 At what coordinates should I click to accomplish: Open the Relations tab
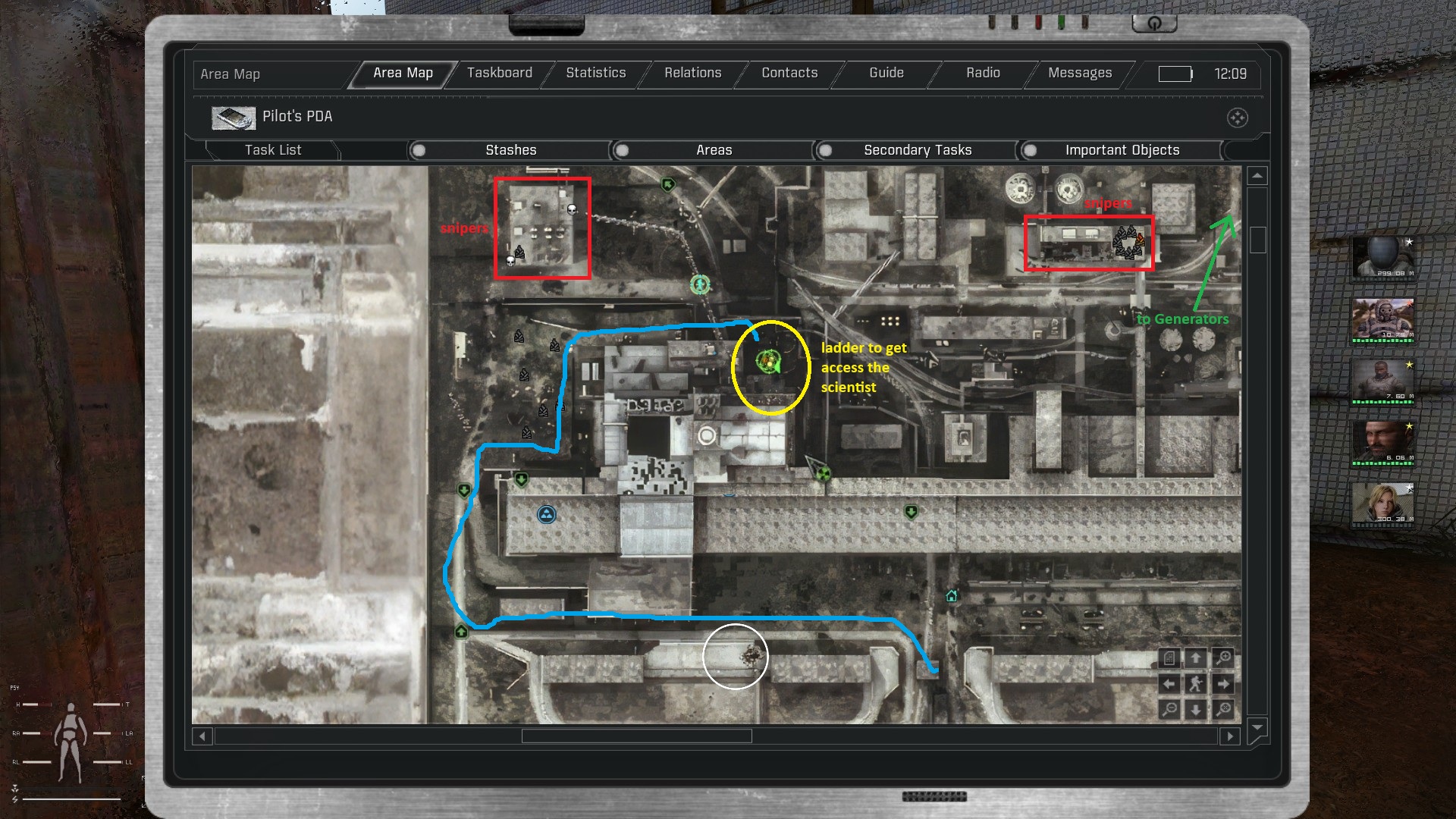(x=692, y=73)
